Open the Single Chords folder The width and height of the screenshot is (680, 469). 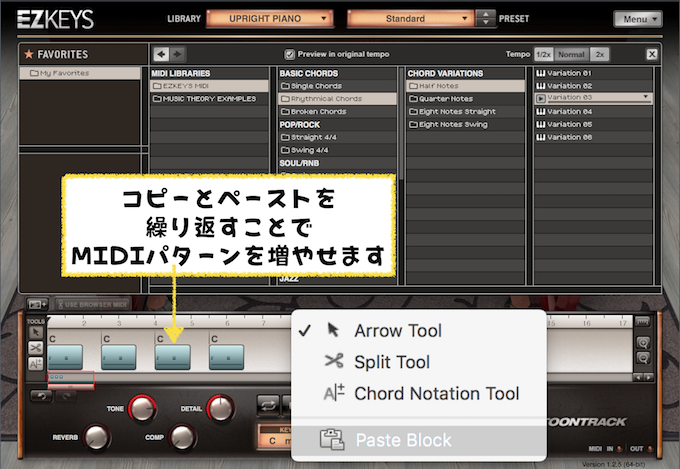[337, 86]
